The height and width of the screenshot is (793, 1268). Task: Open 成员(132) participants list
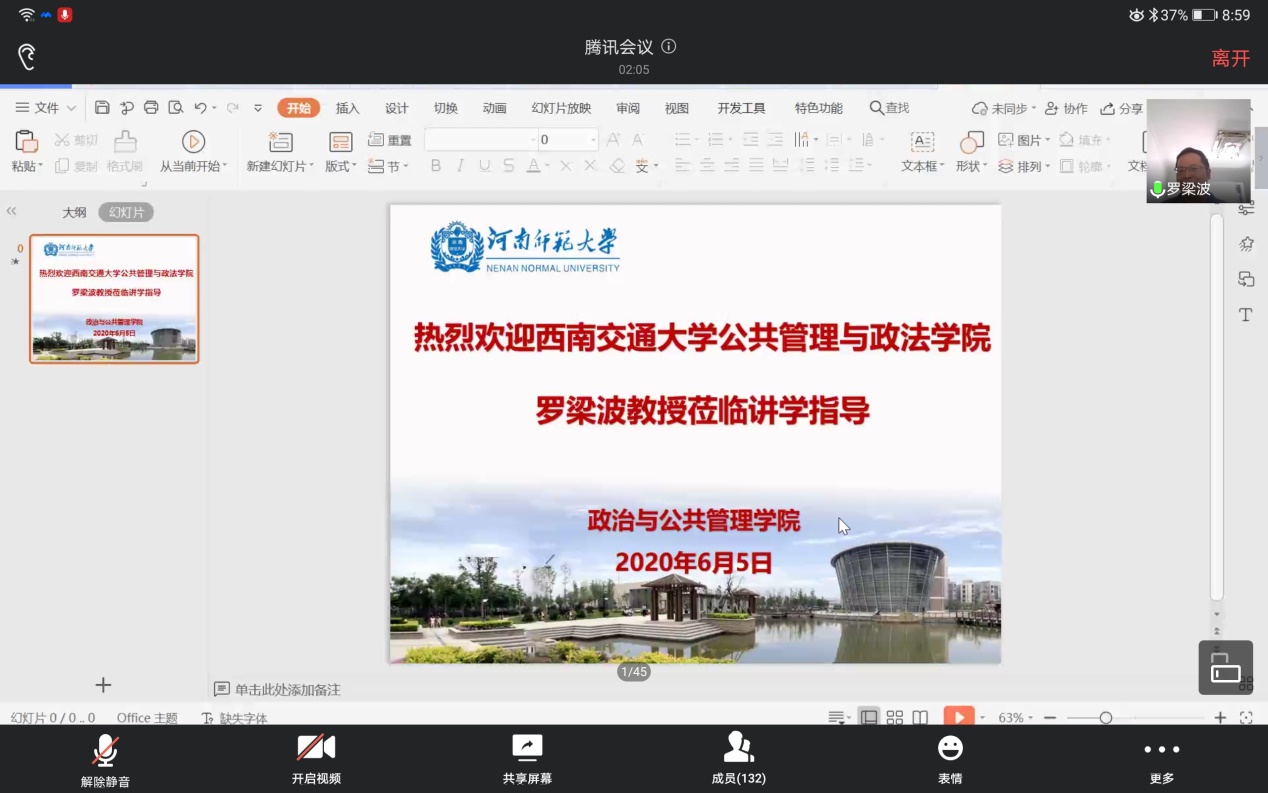click(x=738, y=759)
